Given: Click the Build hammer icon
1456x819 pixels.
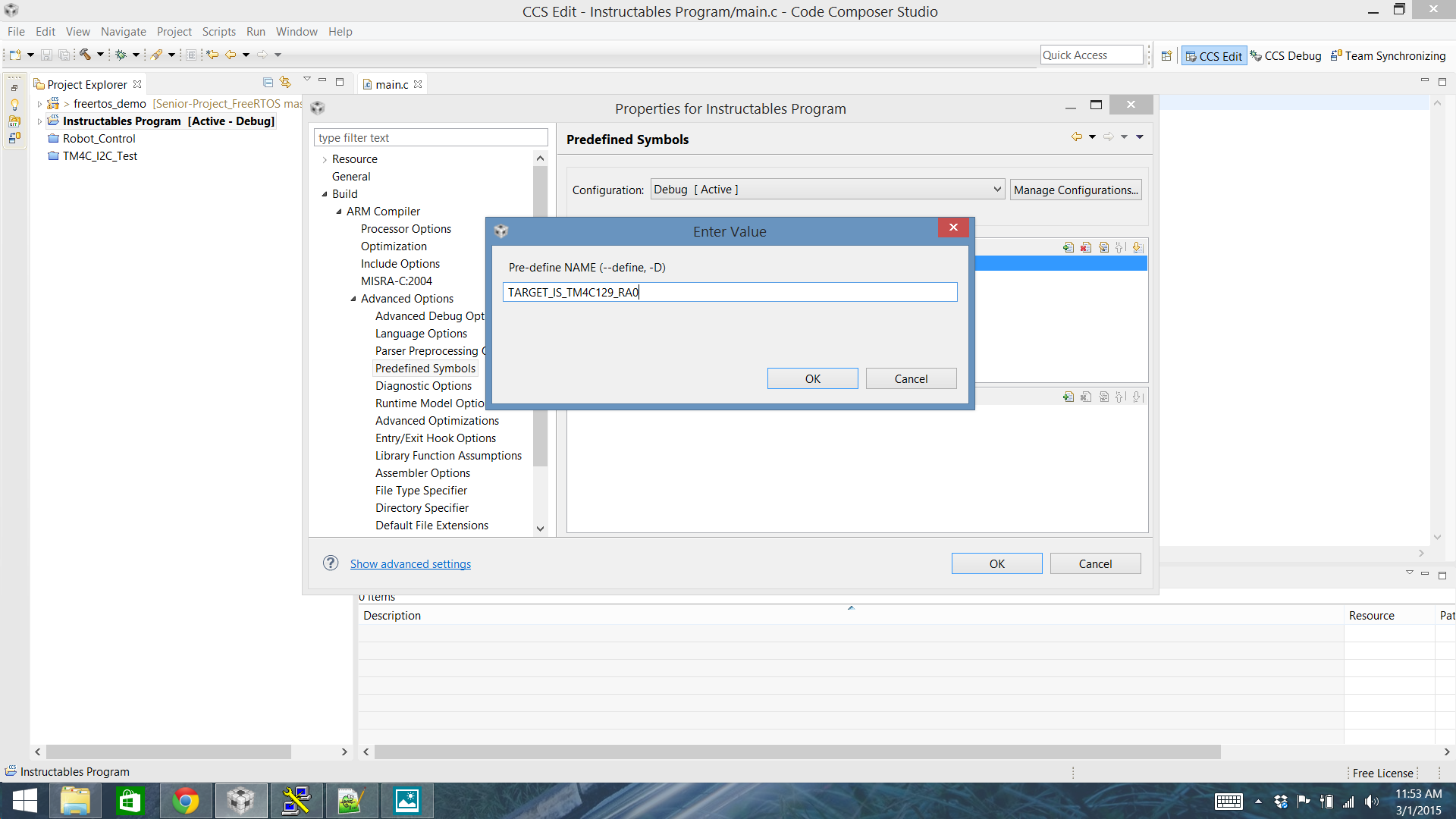Looking at the screenshot, I should [85, 55].
